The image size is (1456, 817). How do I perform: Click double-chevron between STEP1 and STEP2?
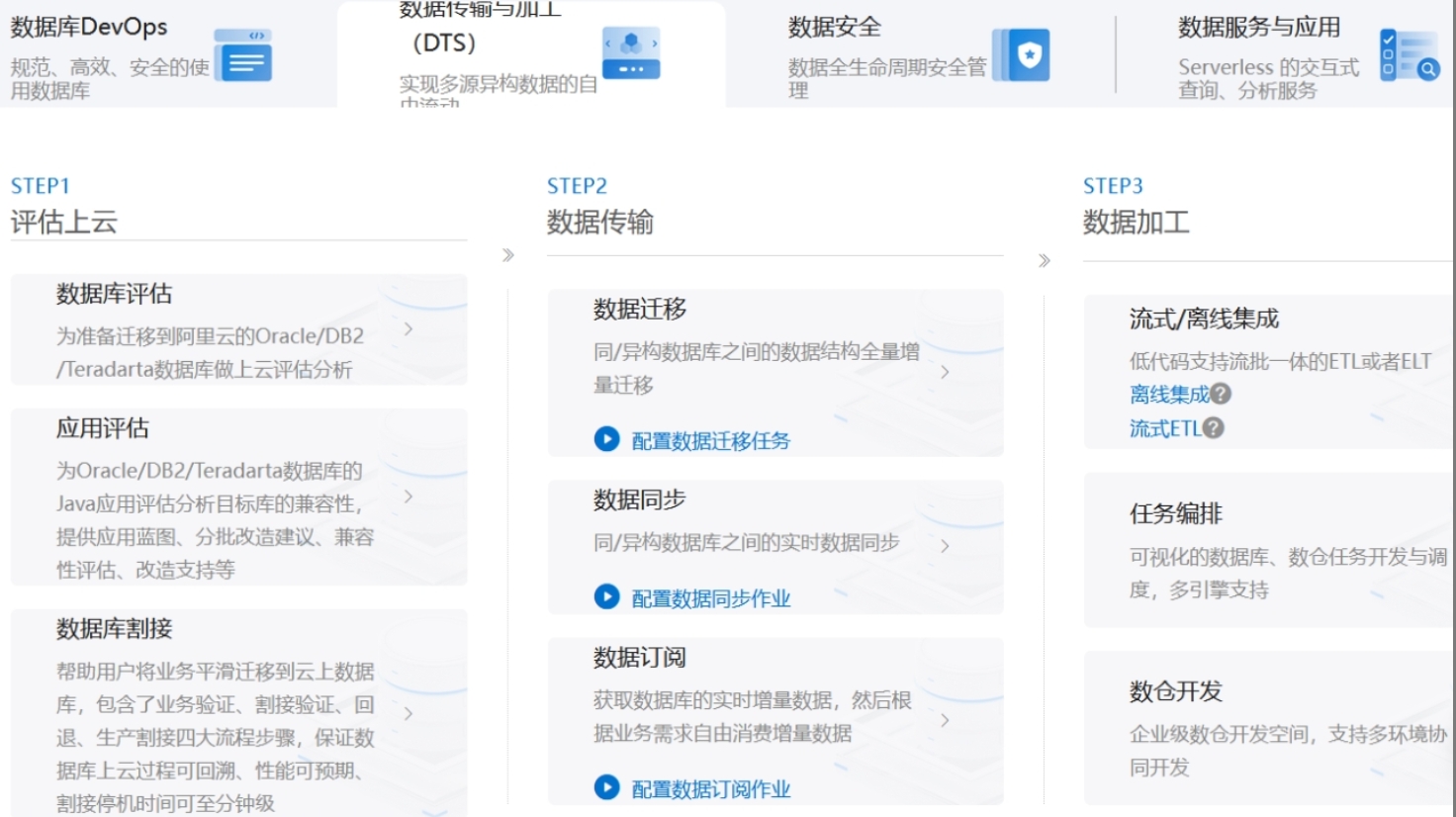(508, 255)
